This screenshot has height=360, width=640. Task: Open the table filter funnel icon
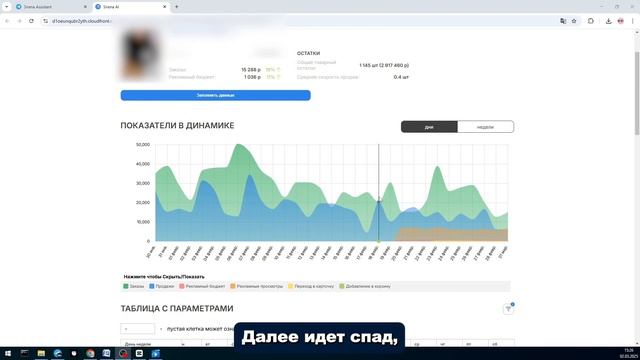pos(508,309)
